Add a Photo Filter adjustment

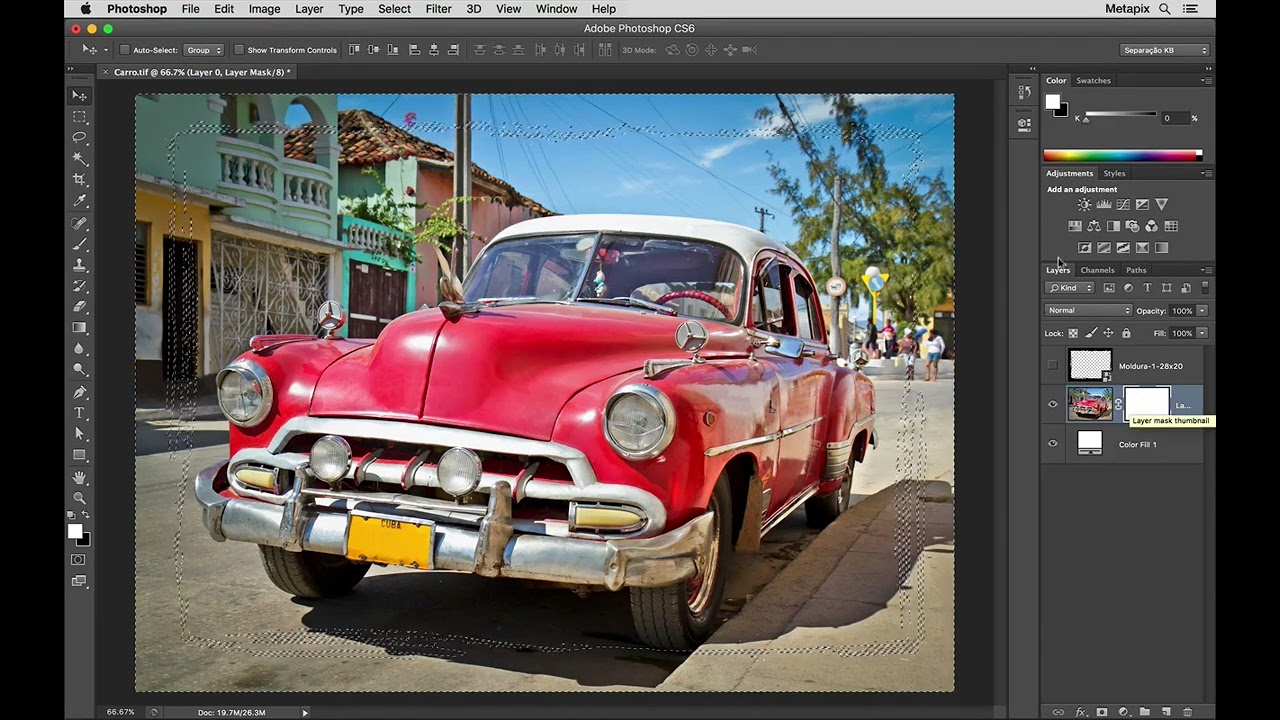(1132, 226)
